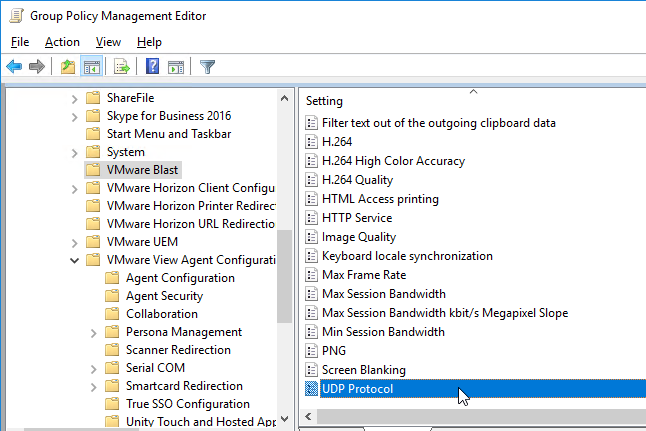Select the Max Session Bandwidth setting

coord(384,294)
